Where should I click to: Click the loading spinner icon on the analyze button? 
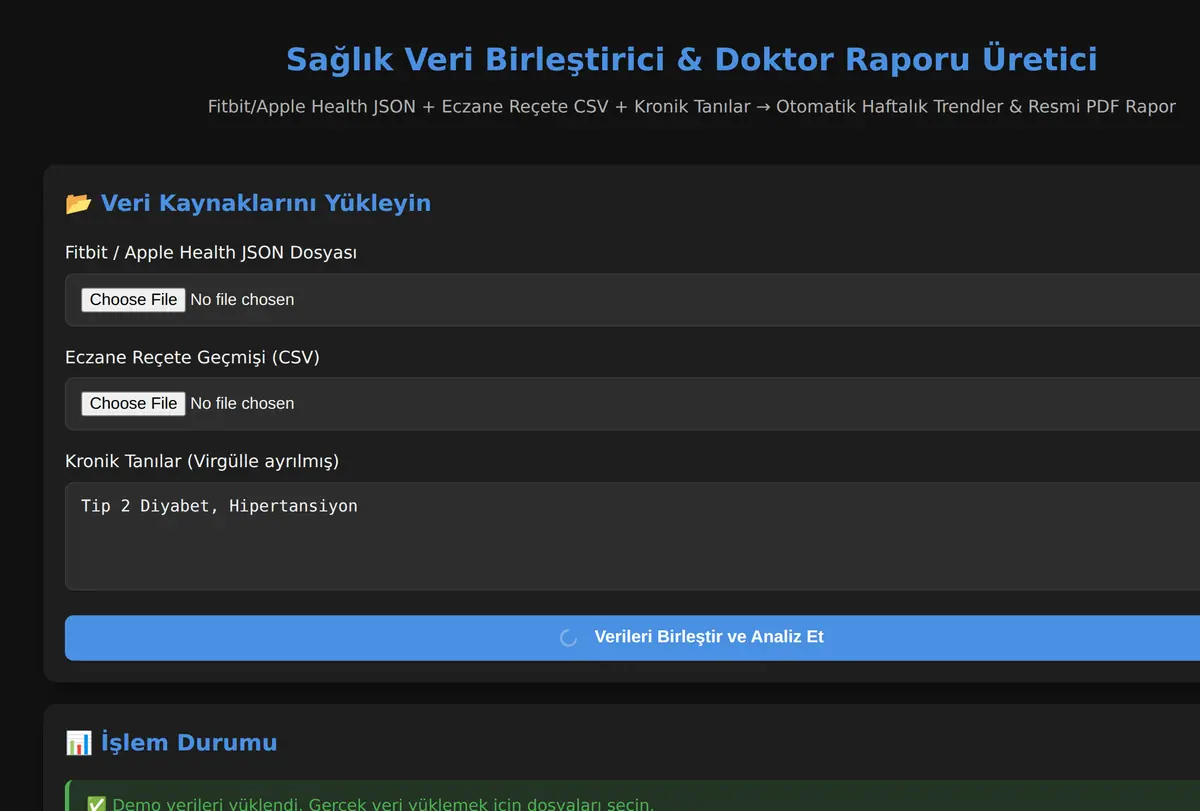point(568,638)
